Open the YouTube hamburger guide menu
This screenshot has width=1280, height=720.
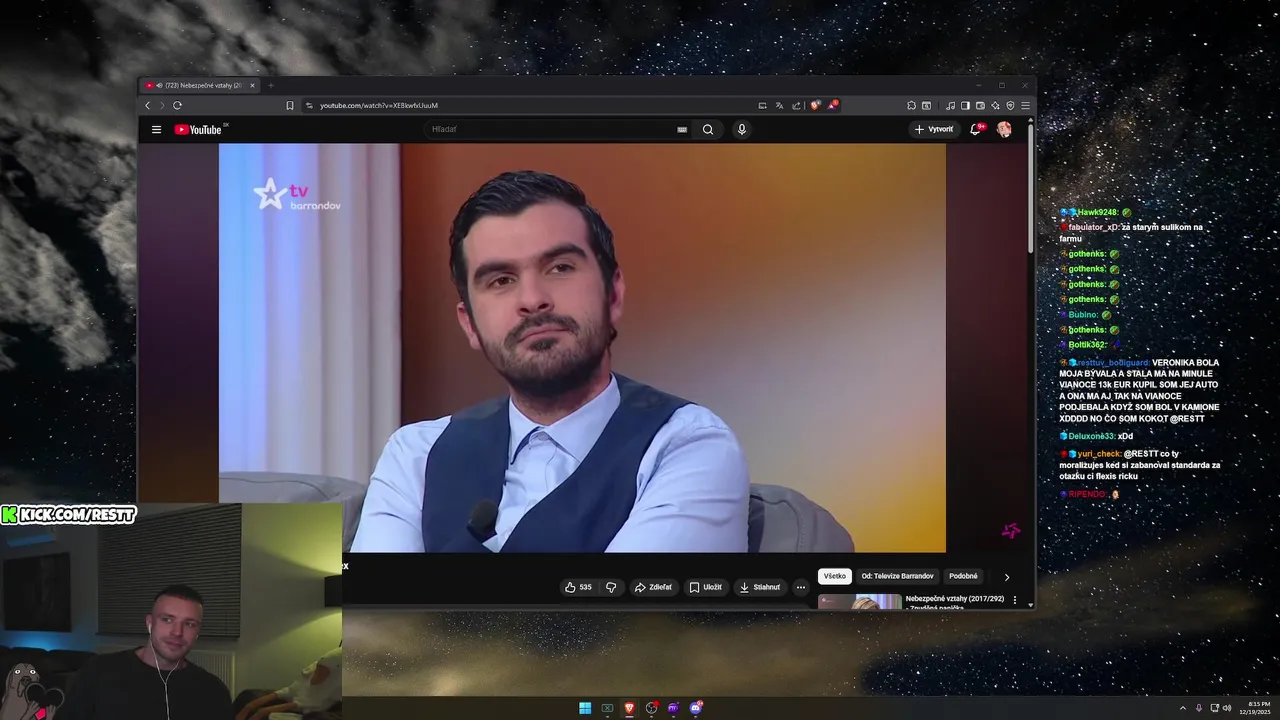(x=156, y=129)
